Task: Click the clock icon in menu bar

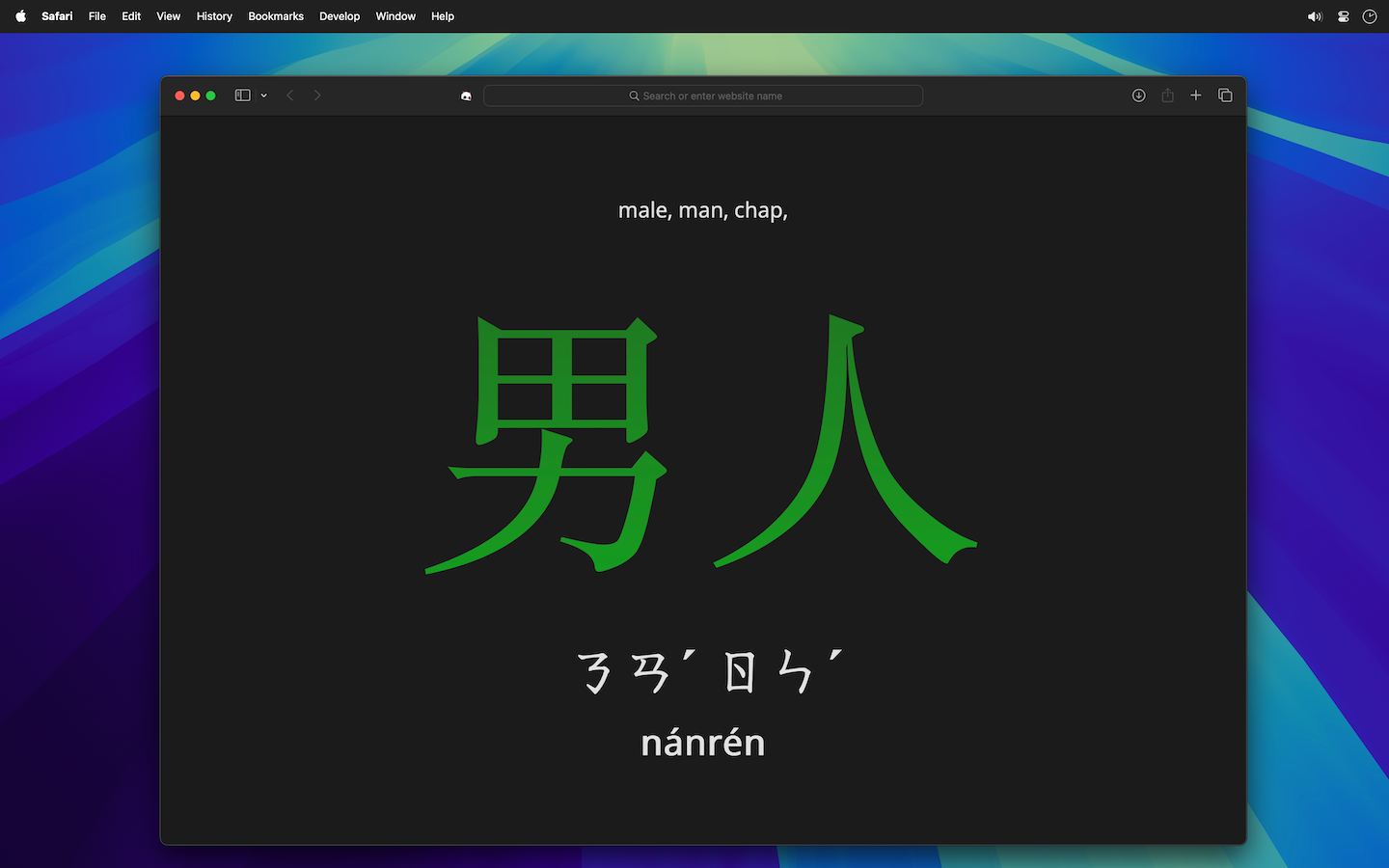Action: click(1370, 16)
